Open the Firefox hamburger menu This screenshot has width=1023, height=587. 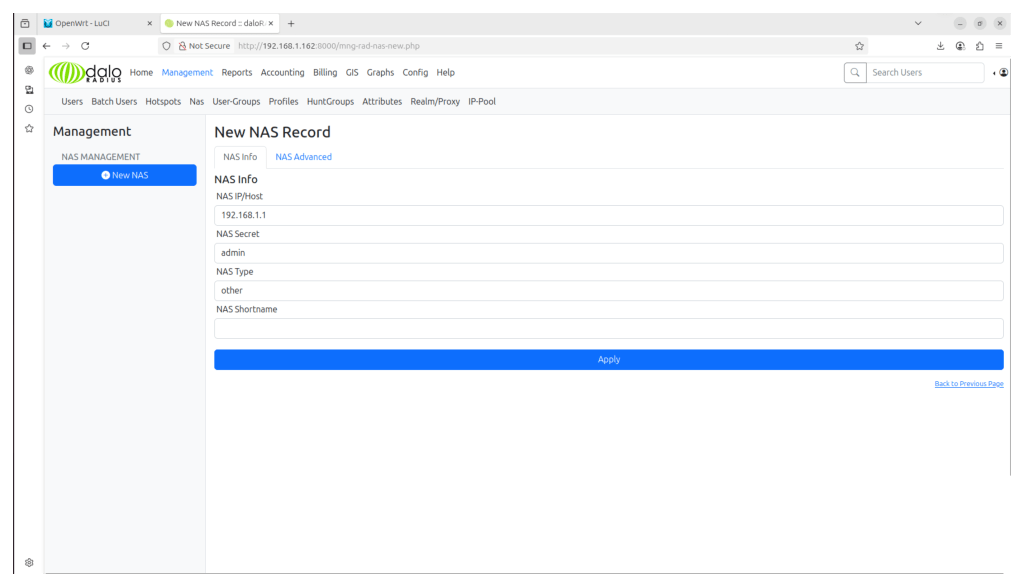pos(998,46)
